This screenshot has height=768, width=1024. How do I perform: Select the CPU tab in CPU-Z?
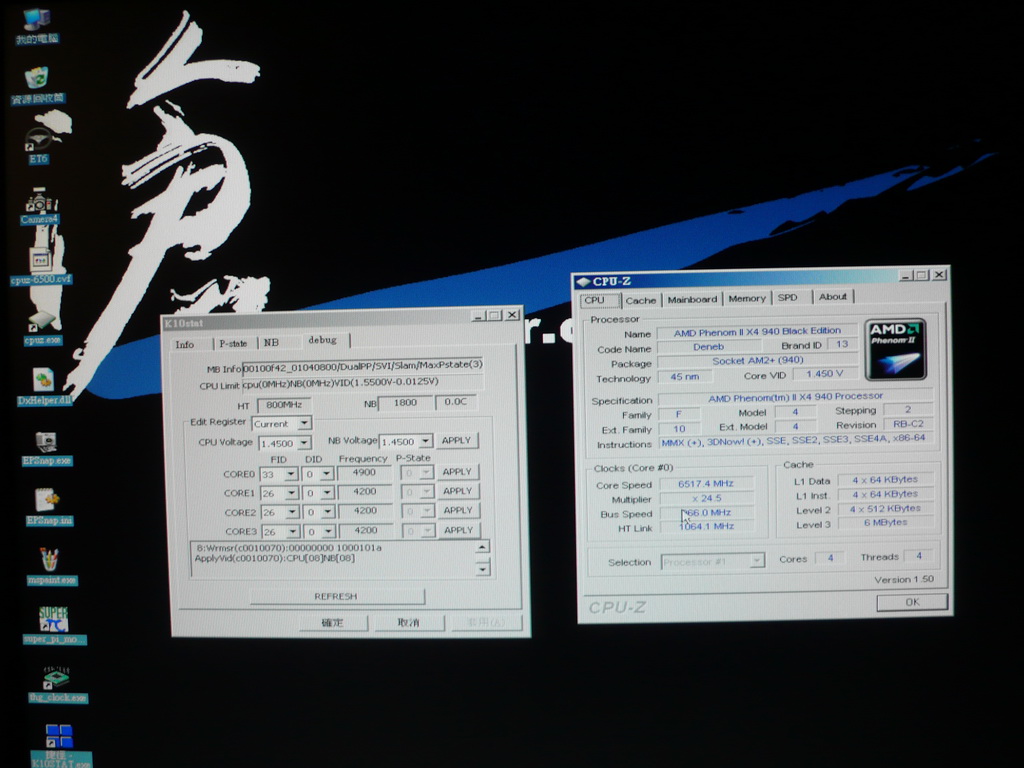point(595,300)
